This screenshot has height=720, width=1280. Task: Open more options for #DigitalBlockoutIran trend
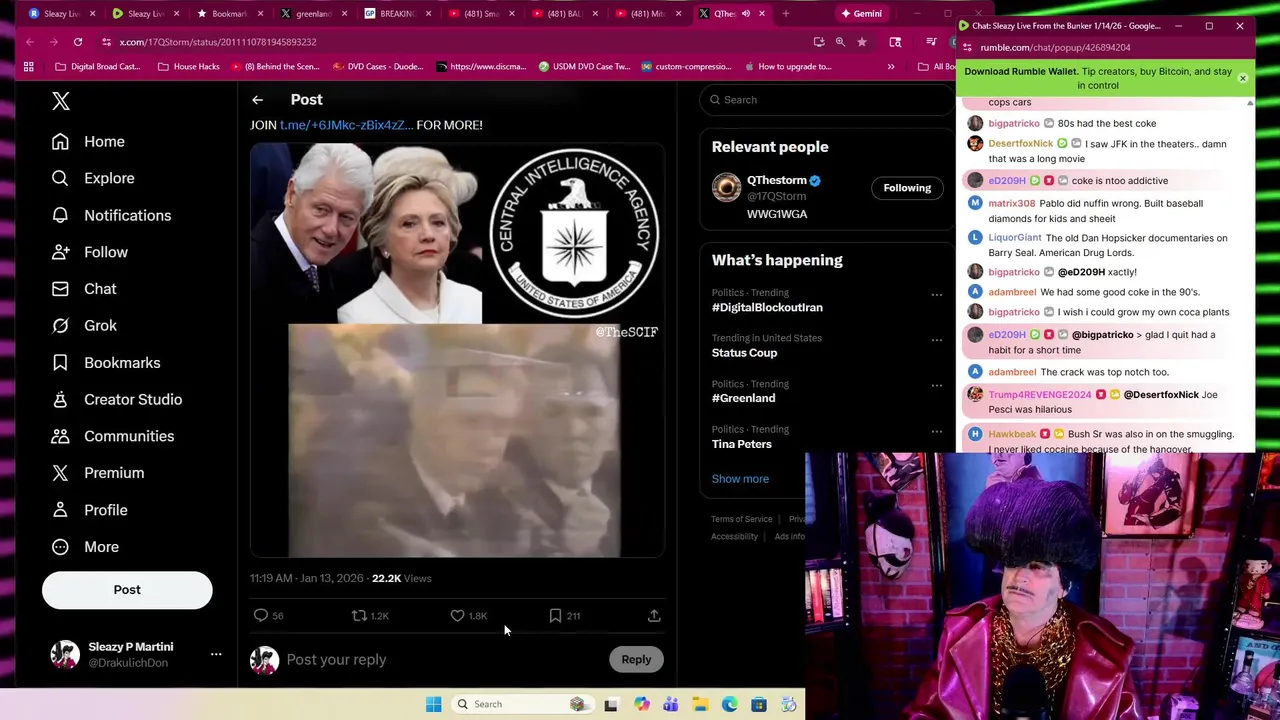(937, 295)
